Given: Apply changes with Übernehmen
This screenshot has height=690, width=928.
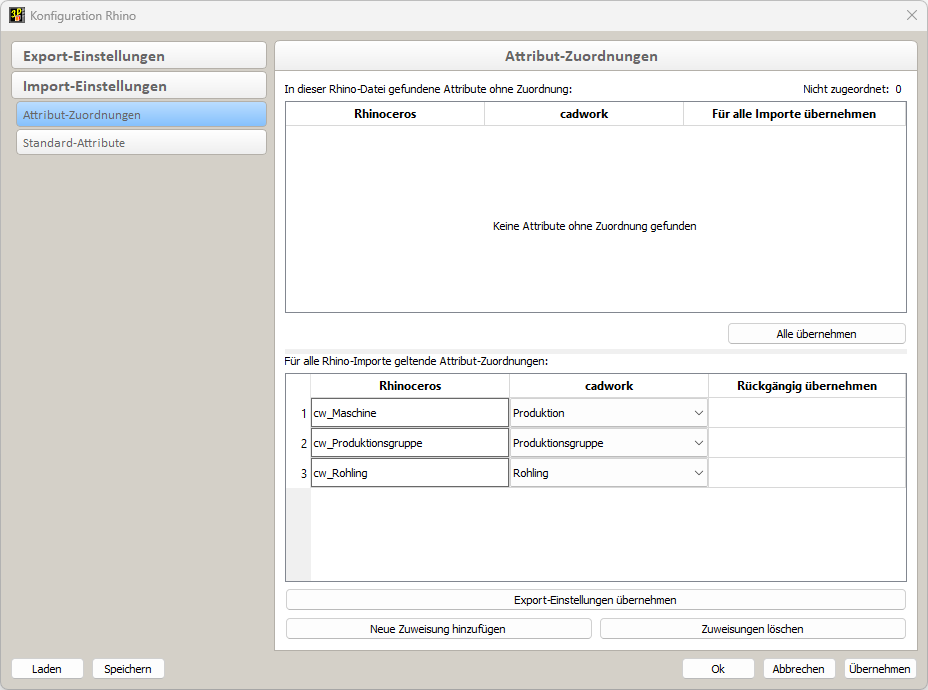Looking at the screenshot, I should pos(879,668).
